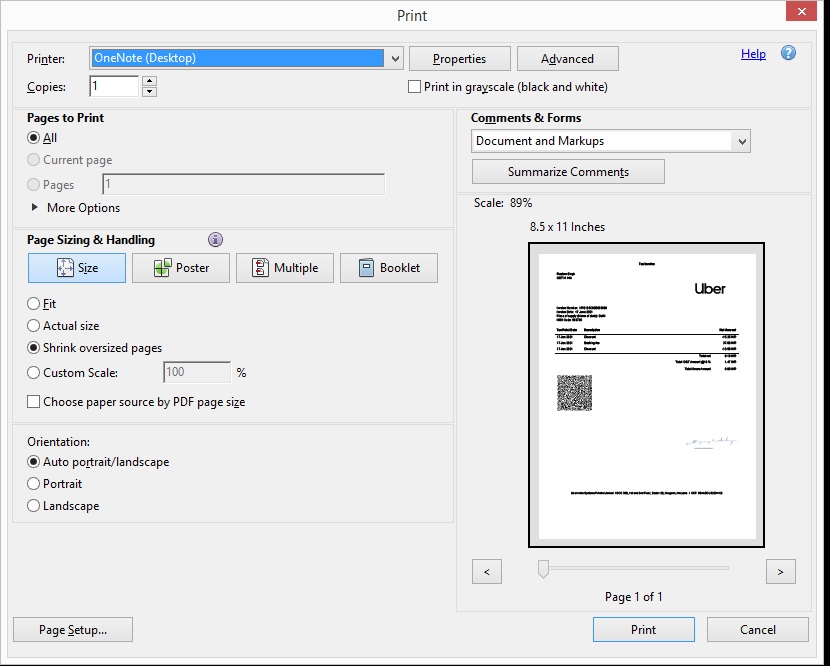Enable Print in grayscale checkbox
This screenshot has height=666, width=830.
pyautogui.click(x=414, y=87)
